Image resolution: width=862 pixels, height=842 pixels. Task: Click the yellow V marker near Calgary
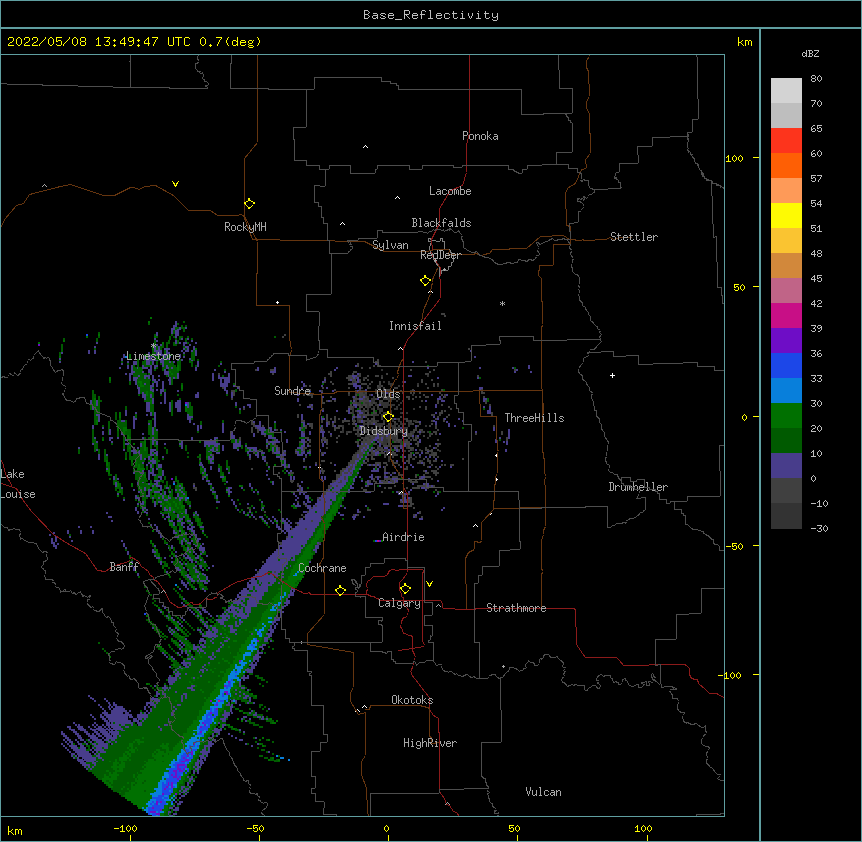429,584
